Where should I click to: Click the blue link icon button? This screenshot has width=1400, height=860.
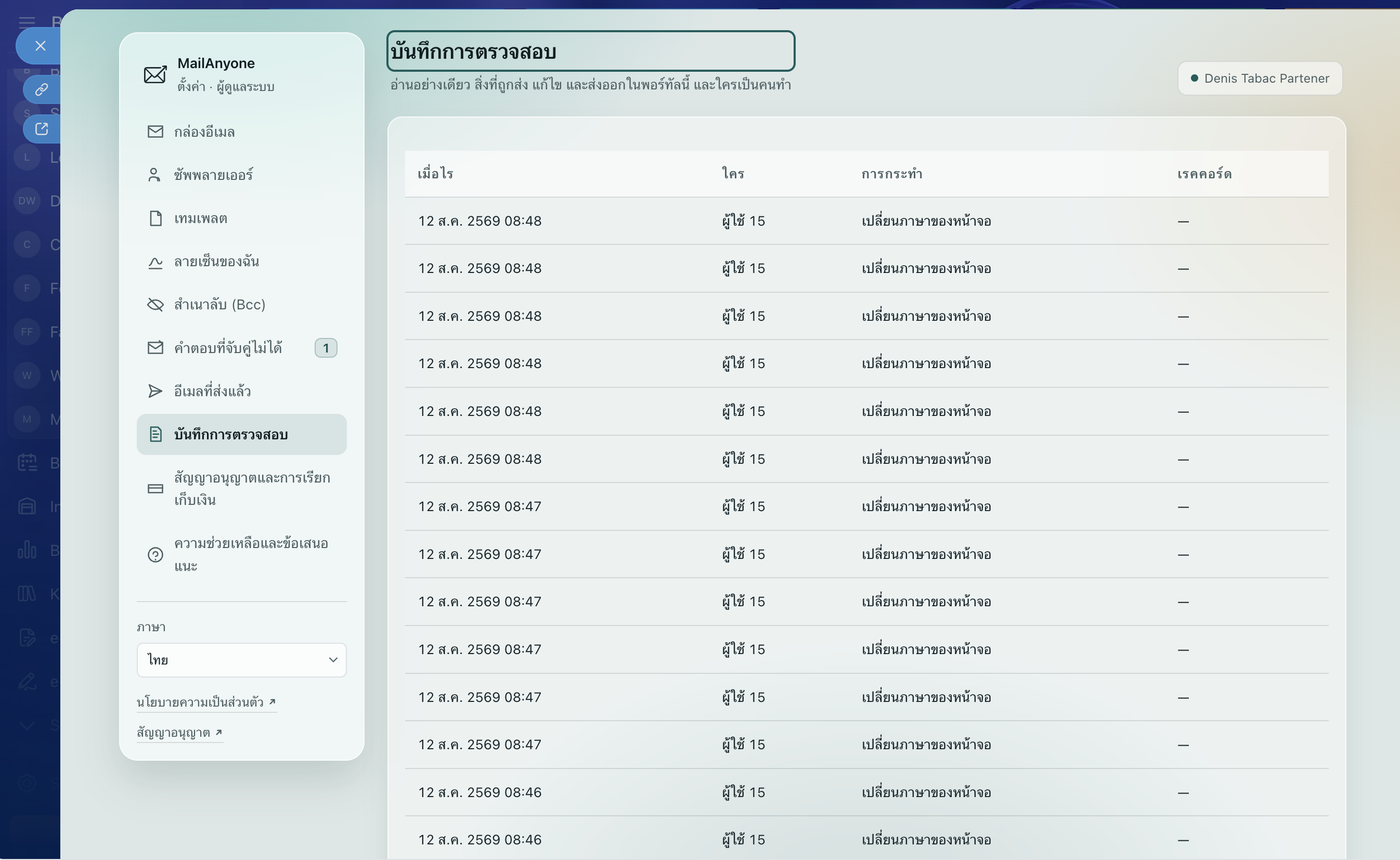(42, 90)
